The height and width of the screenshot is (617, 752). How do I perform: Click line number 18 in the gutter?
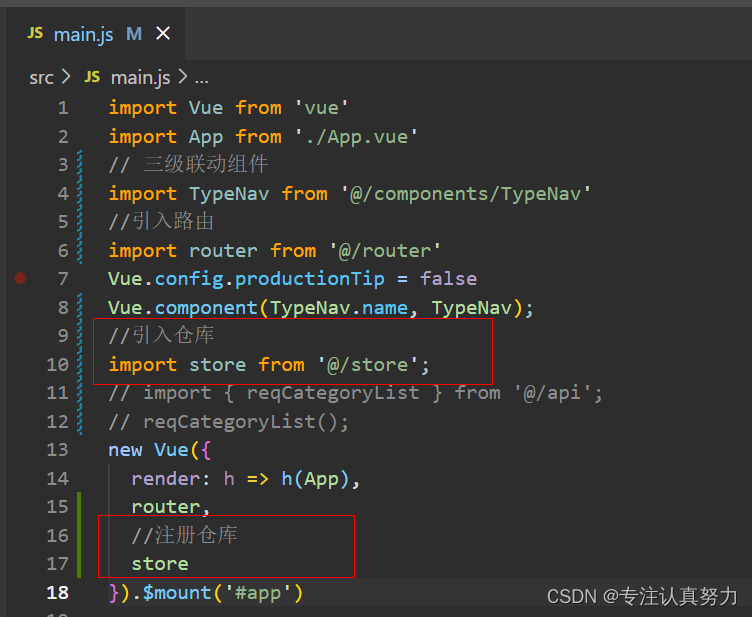pyautogui.click(x=58, y=593)
